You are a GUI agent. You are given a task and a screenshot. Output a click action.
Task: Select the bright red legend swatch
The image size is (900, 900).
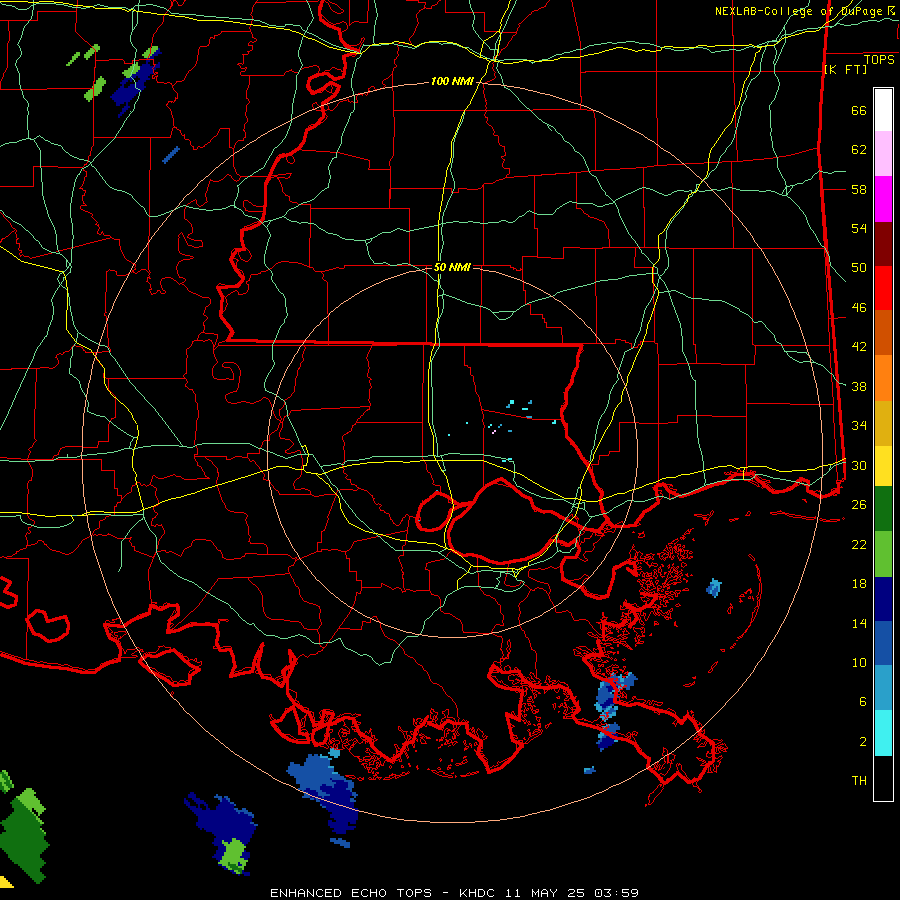[x=883, y=289]
